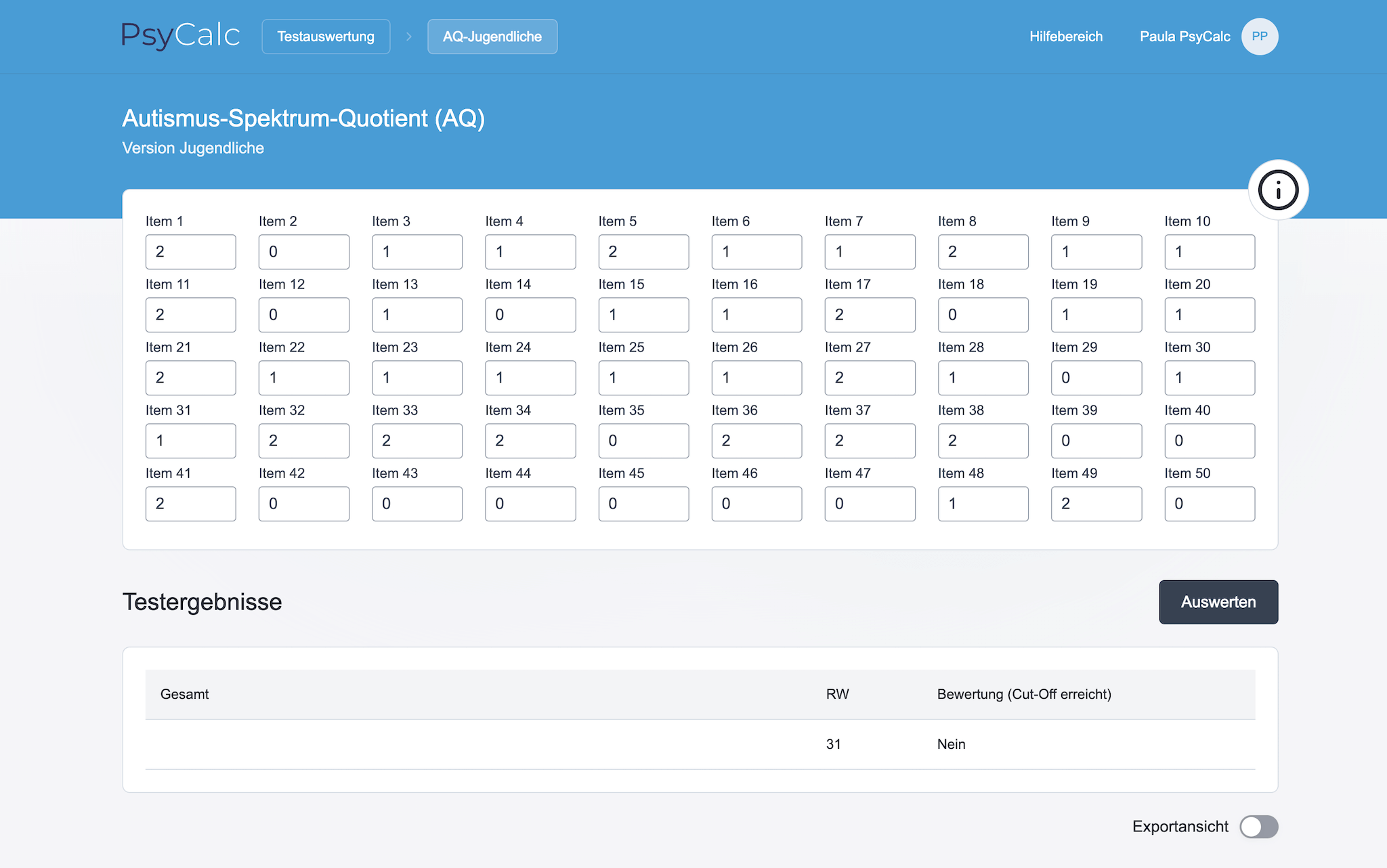Click the Item 50 input field
This screenshot has height=868, width=1387.
pos(1209,504)
